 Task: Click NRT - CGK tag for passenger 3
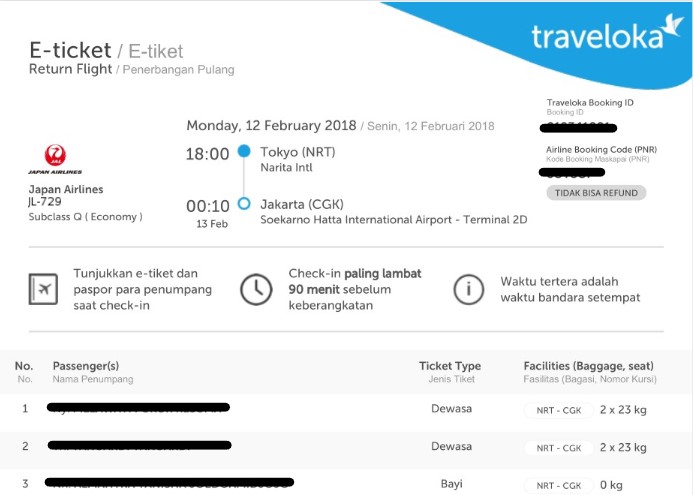click(557, 485)
